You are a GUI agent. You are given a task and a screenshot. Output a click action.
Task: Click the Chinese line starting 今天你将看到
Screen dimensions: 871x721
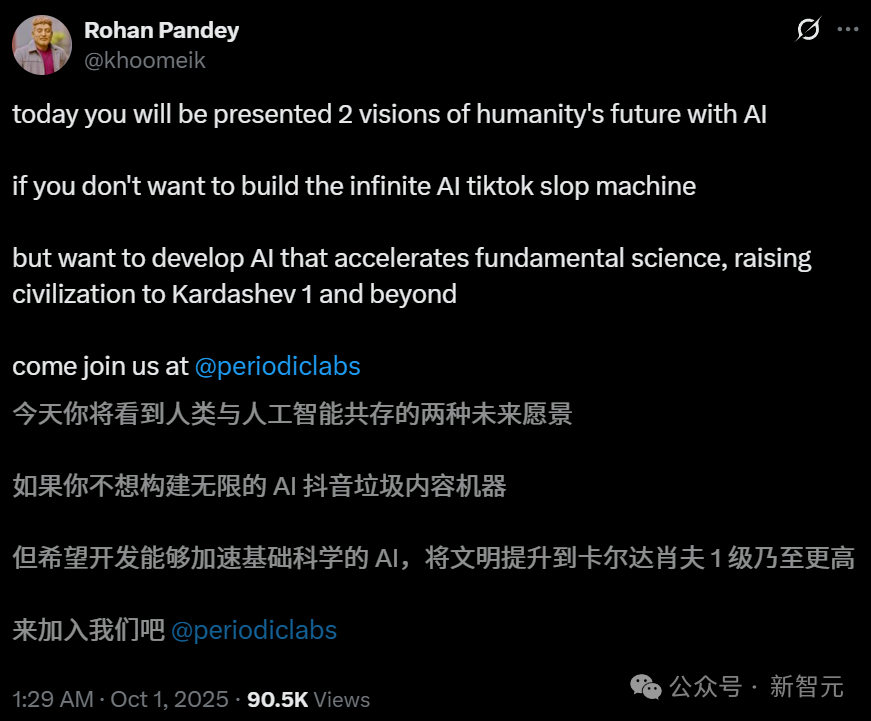292,414
